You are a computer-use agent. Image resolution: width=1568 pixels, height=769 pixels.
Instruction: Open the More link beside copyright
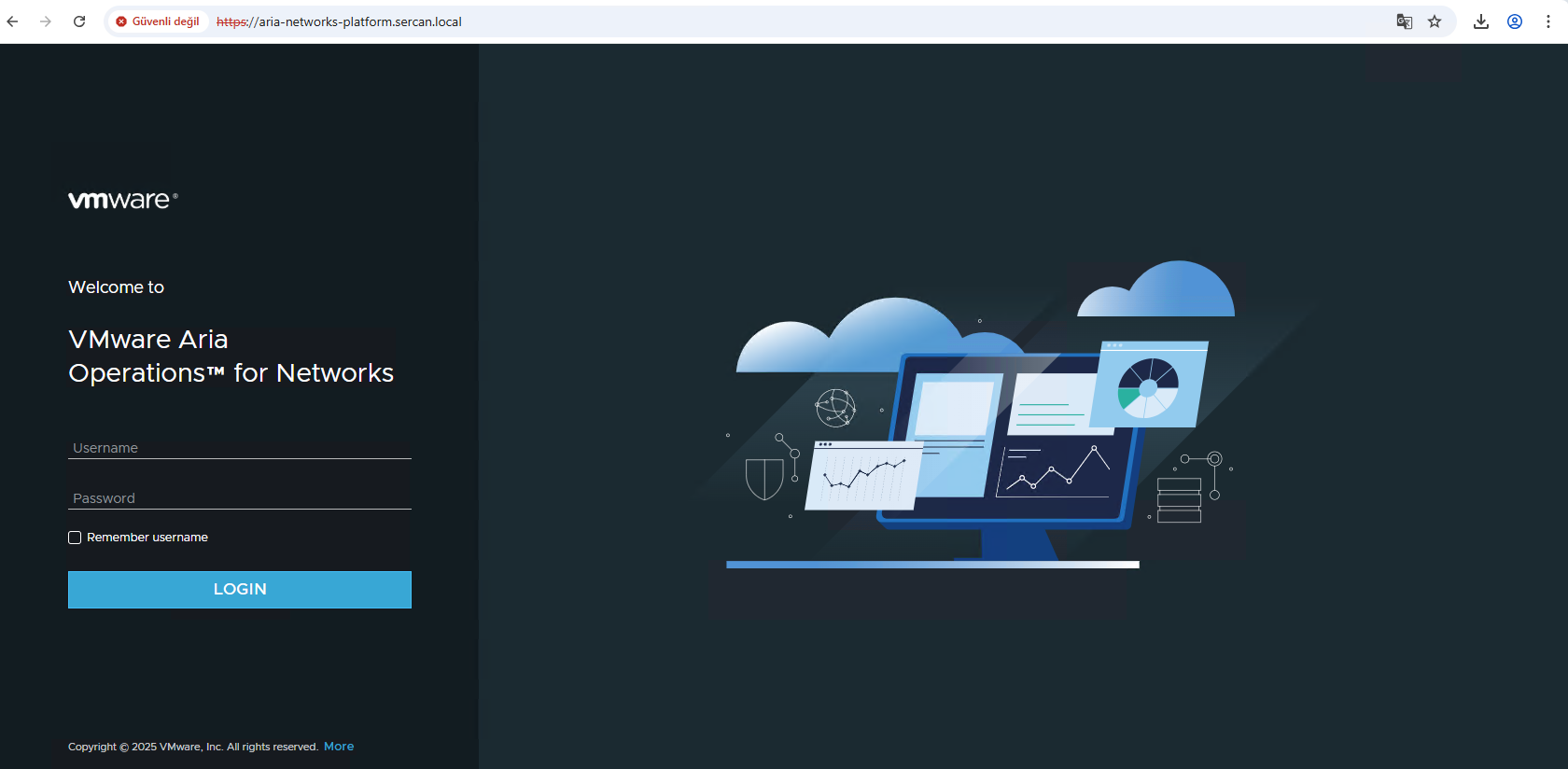339,747
